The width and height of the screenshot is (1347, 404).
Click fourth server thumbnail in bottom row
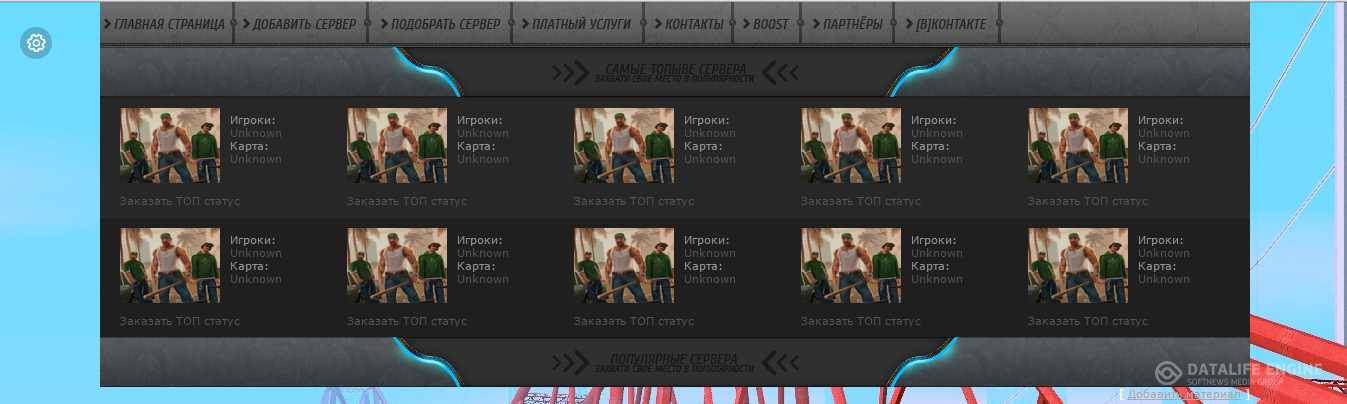click(x=851, y=266)
